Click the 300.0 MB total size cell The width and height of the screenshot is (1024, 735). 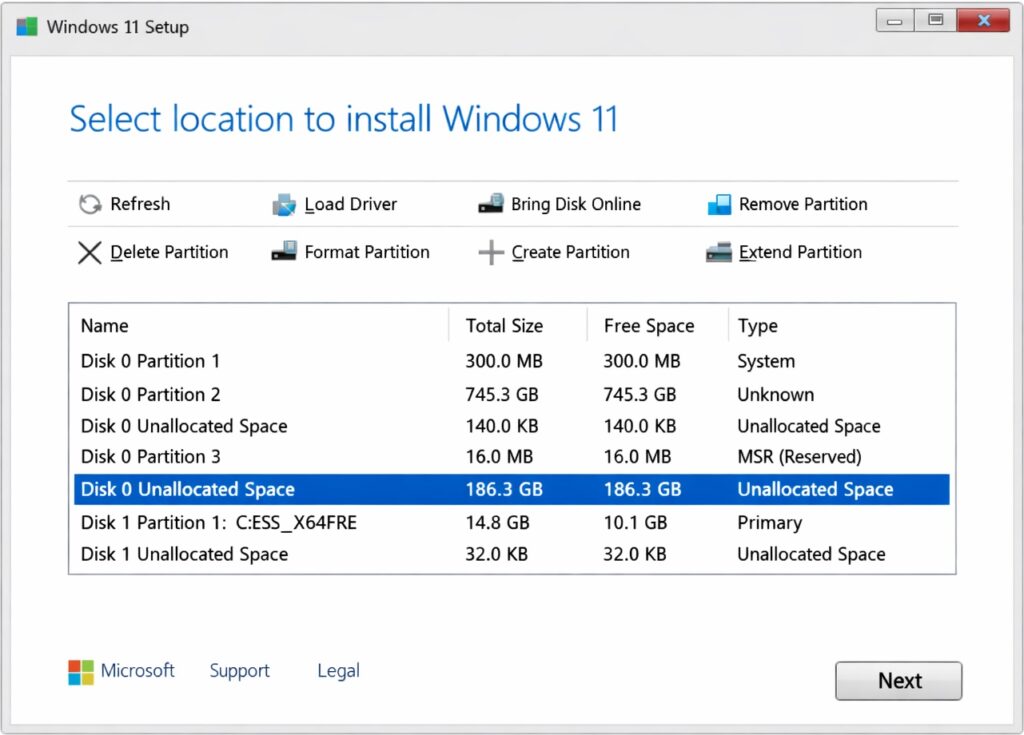point(504,361)
